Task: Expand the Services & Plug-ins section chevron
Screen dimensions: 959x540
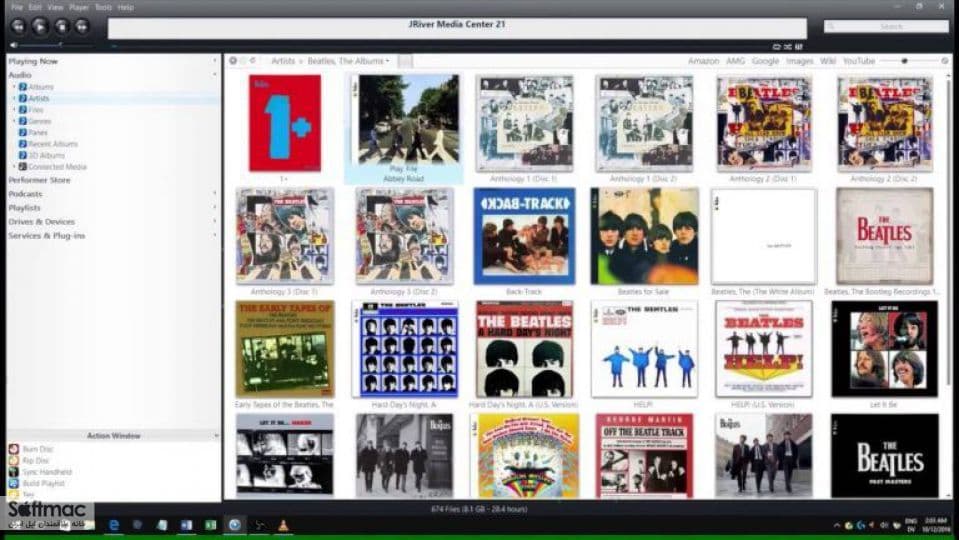Action: (x=215, y=235)
